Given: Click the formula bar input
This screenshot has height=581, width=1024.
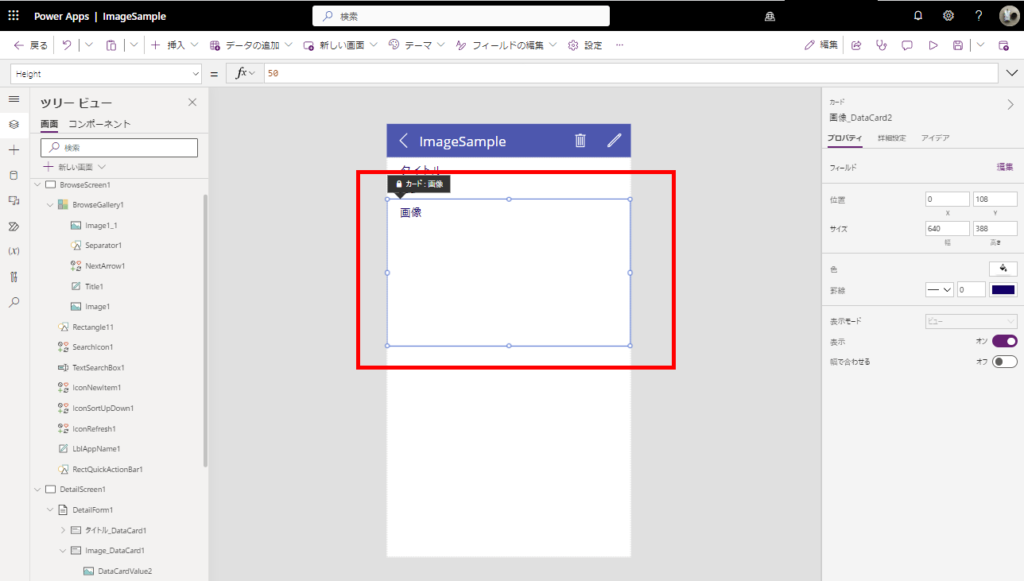Looking at the screenshot, I should coord(631,73).
